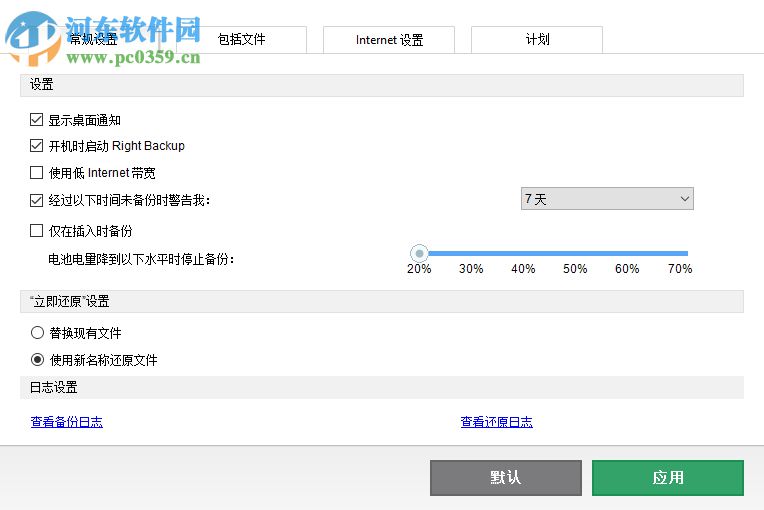Screen dimensions: 764x510
Task: Click the battery level slider handle at 20%
Action: 420,253
